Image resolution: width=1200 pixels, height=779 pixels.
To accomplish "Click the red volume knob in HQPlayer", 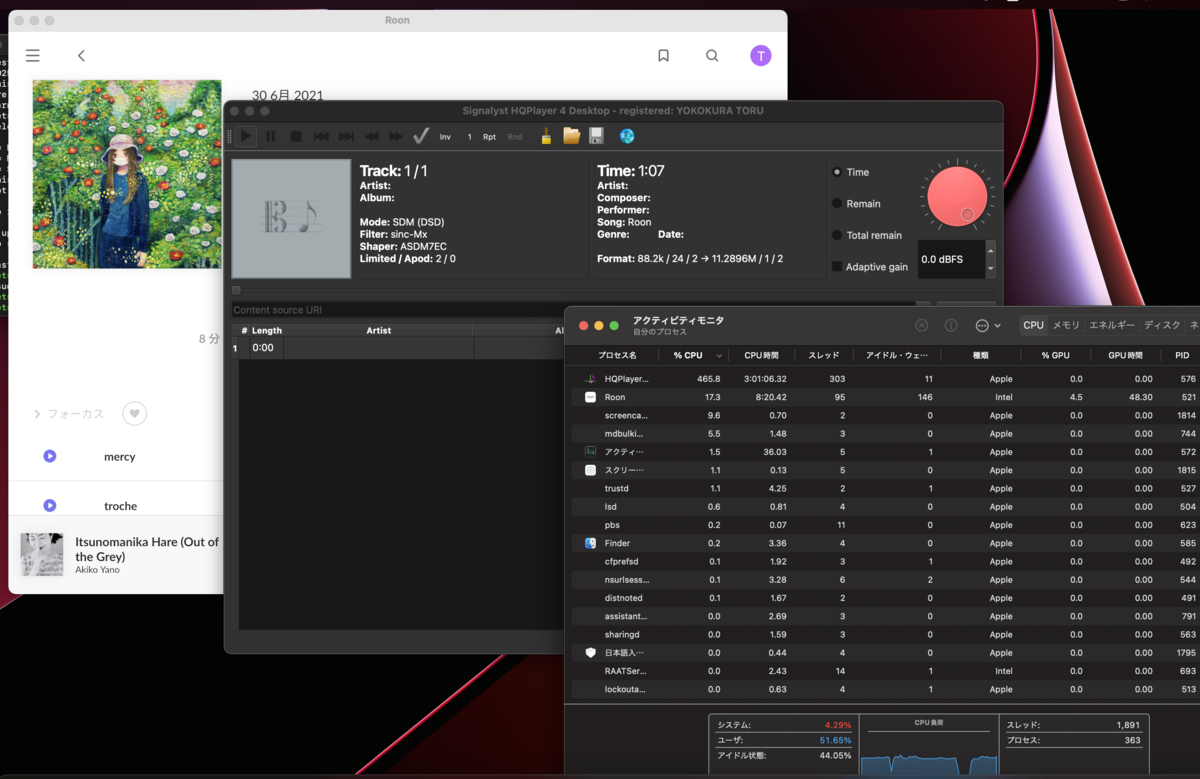I will pos(956,196).
